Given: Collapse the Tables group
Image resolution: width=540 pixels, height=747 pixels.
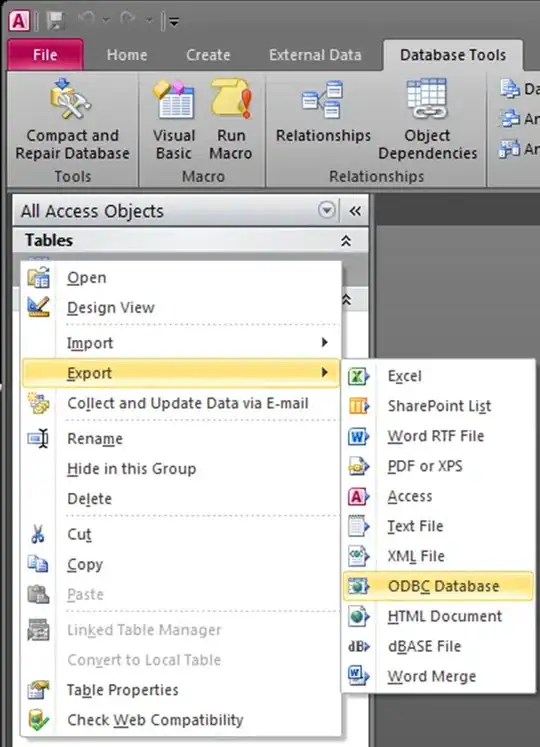Looking at the screenshot, I should (346, 241).
